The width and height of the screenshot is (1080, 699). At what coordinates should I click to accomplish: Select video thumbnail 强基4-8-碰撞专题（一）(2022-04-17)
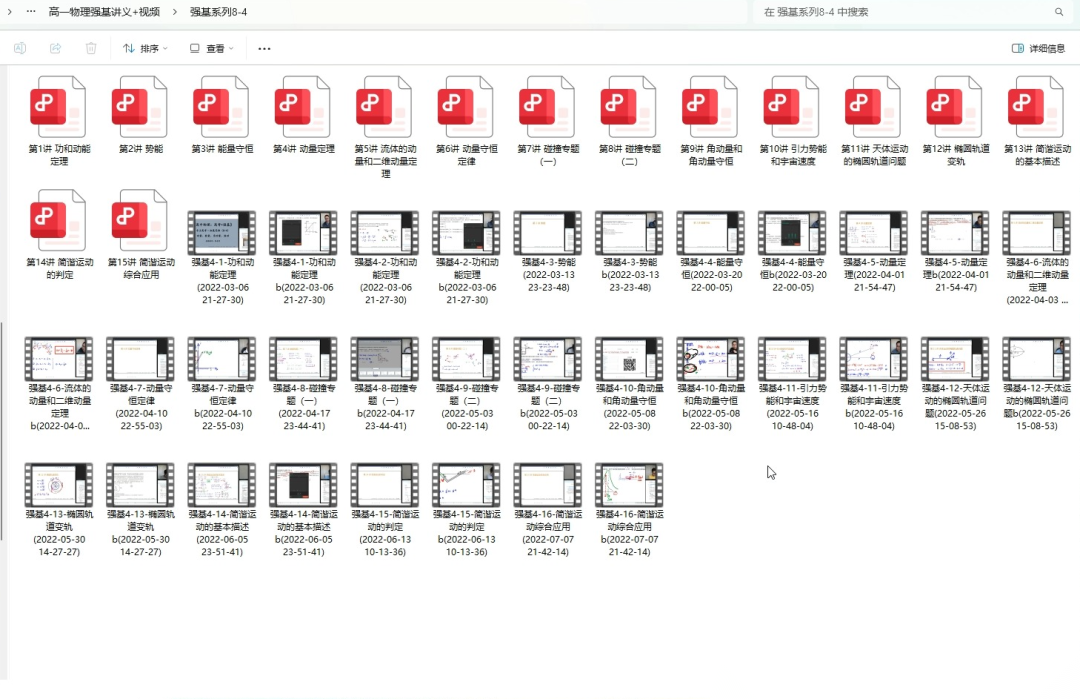coord(303,360)
